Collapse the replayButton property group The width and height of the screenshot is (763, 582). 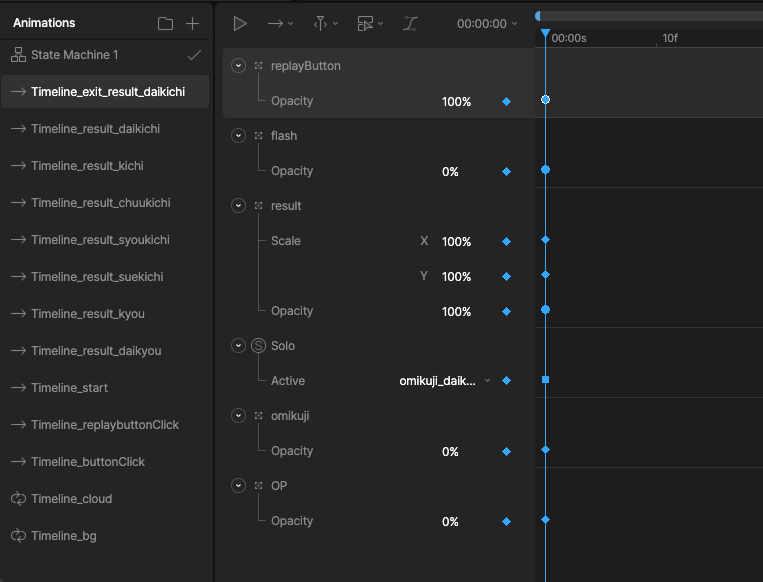click(x=238, y=65)
